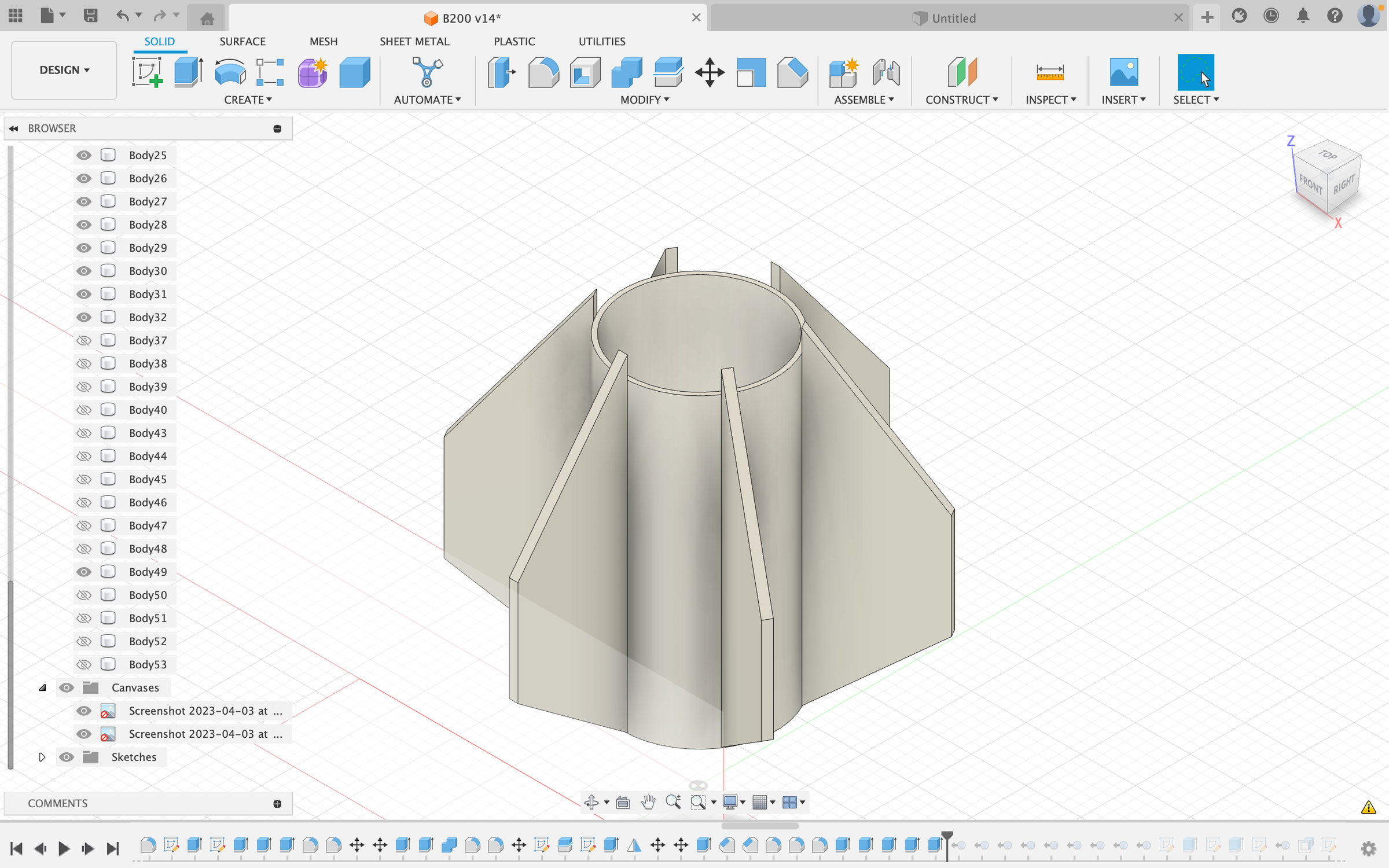Click the Measure ruler icon
Image resolution: width=1389 pixels, height=868 pixels.
click(1049, 73)
